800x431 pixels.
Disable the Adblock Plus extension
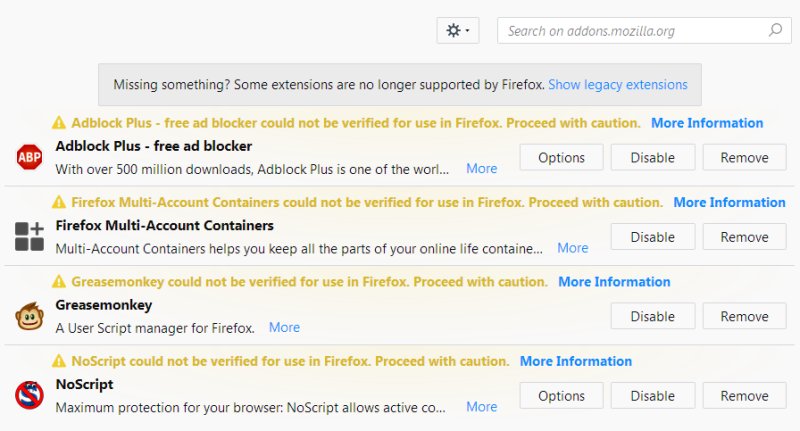tap(652, 158)
